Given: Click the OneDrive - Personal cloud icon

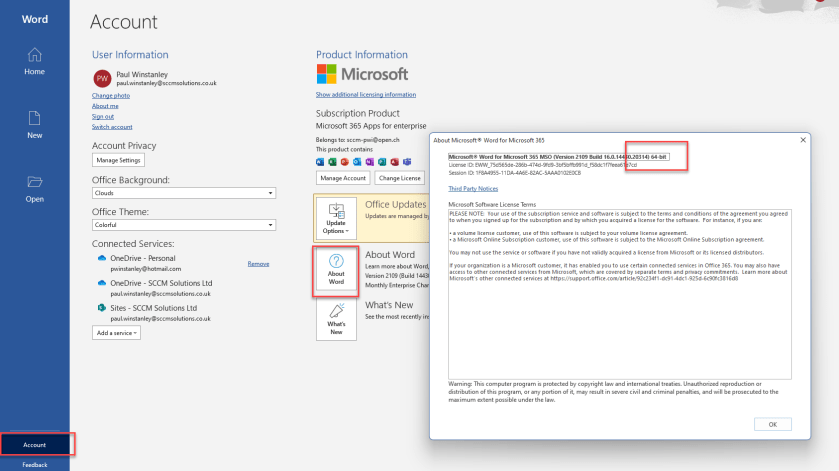Looking at the screenshot, I should pos(102,257).
